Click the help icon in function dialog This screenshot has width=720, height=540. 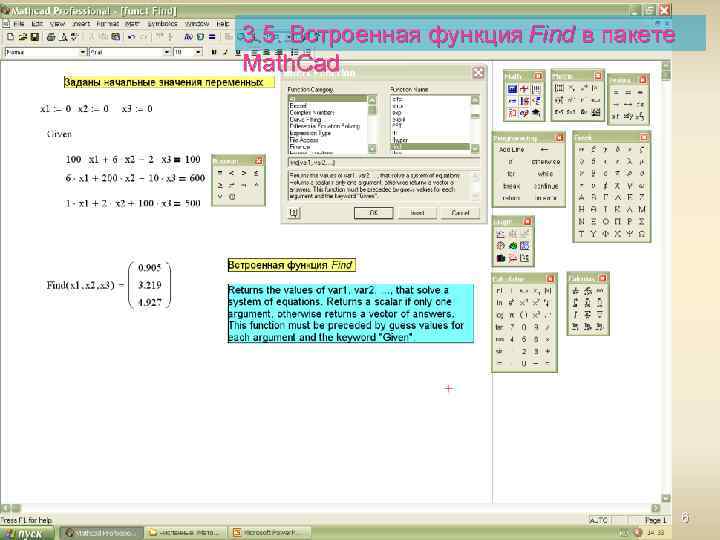point(294,213)
